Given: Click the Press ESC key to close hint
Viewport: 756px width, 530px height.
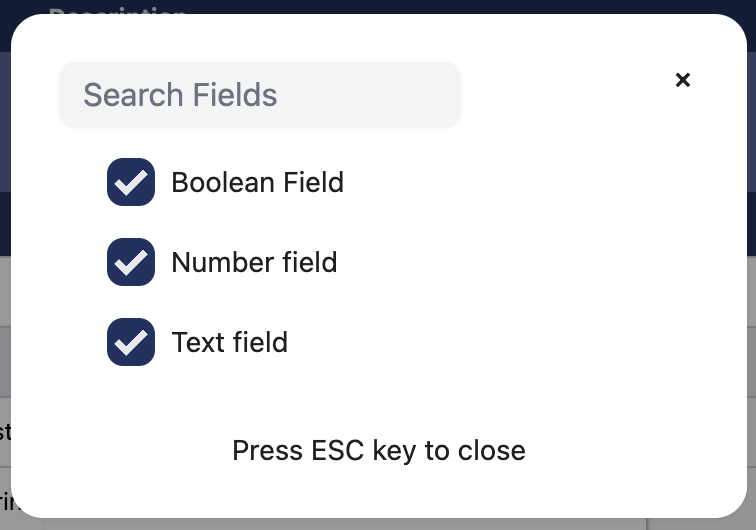Looking at the screenshot, I should tap(378, 450).
